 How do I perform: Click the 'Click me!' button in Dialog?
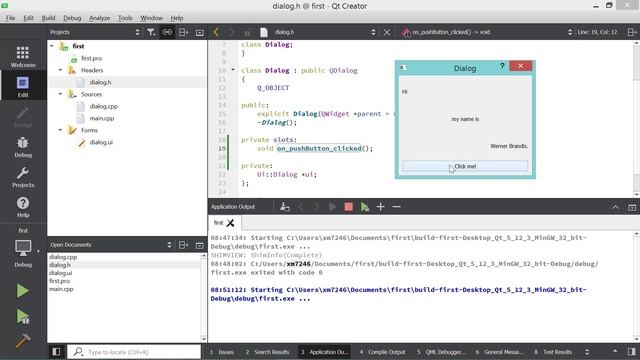(x=465, y=166)
